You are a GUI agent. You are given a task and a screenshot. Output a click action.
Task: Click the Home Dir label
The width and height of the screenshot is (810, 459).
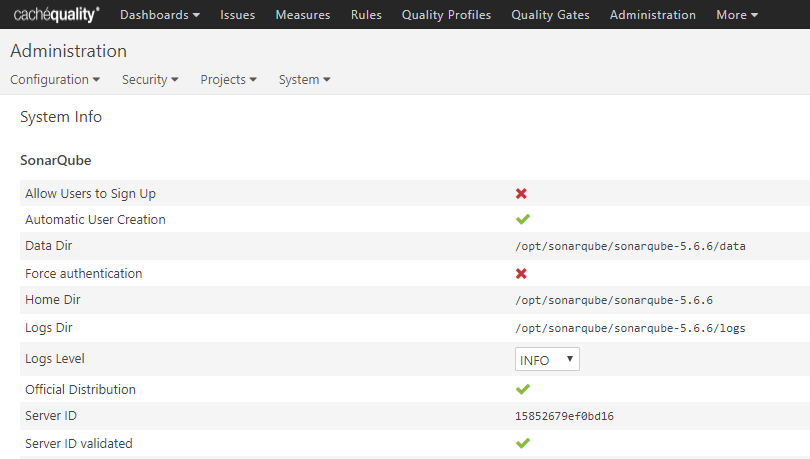coord(53,299)
